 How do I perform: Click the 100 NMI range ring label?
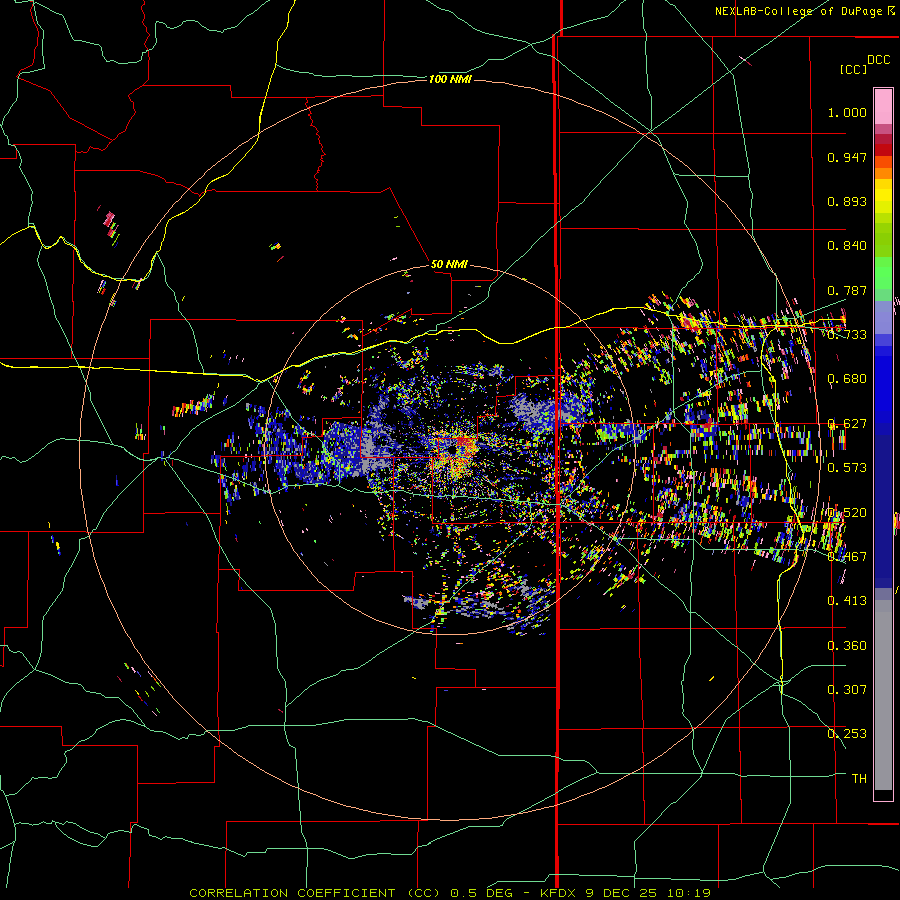click(x=450, y=79)
